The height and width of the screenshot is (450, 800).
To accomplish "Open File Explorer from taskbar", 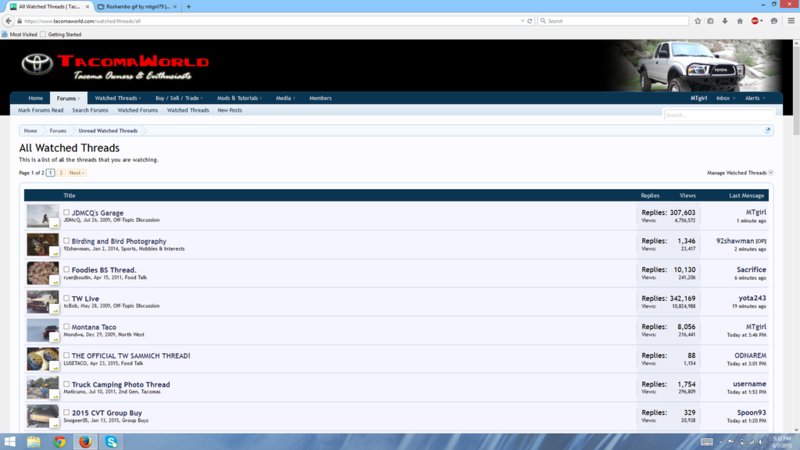I will pyautogui.click(x=34, y=441).
